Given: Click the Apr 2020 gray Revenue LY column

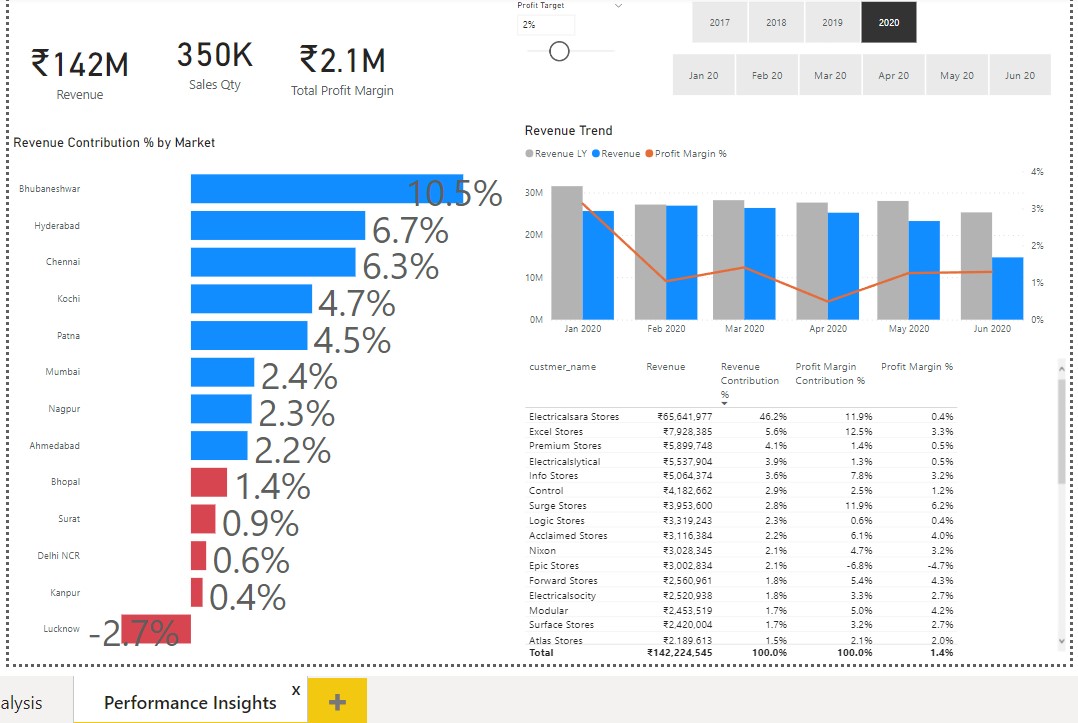Looking at the screenshot, I should pos(812,260).
